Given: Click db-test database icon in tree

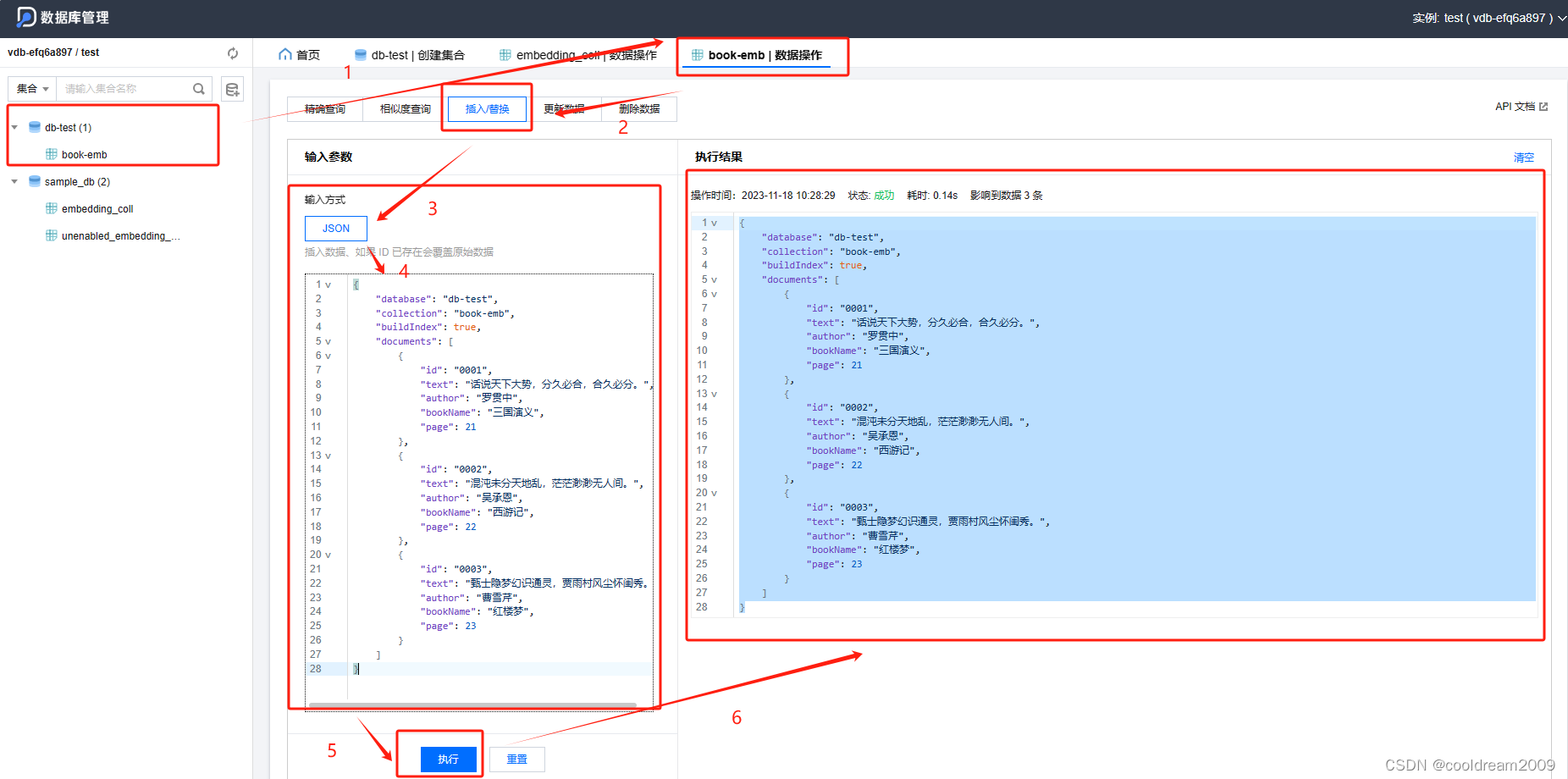Looking at the screenshot, I should tap(35, 127).
